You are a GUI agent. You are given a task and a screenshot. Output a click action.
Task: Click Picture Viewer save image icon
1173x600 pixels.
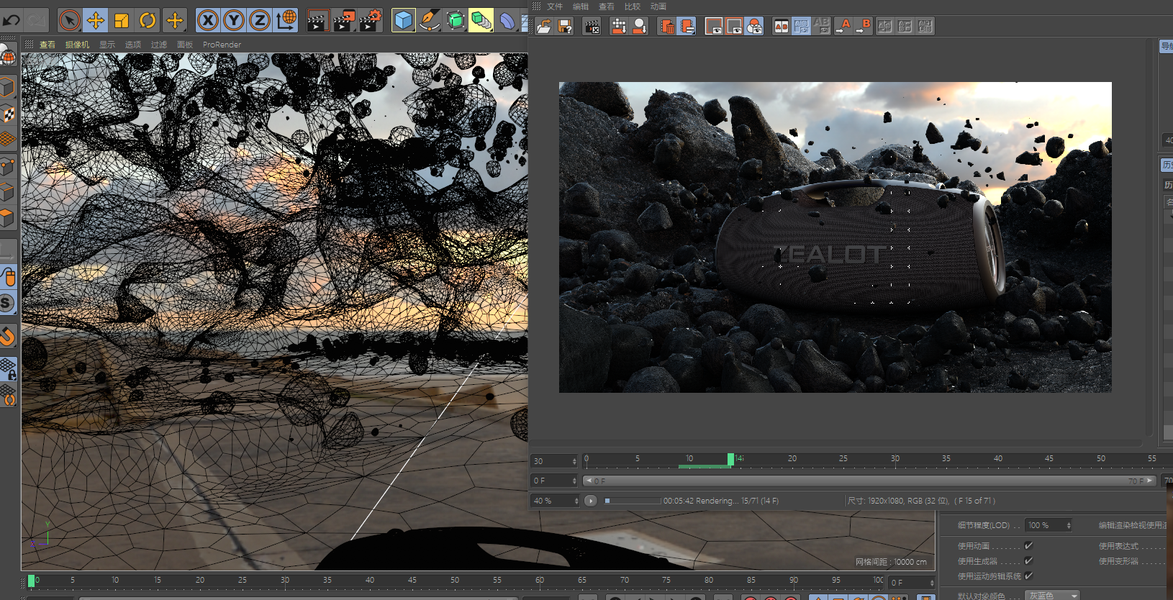pyautogui.click(x=564, y=26)
